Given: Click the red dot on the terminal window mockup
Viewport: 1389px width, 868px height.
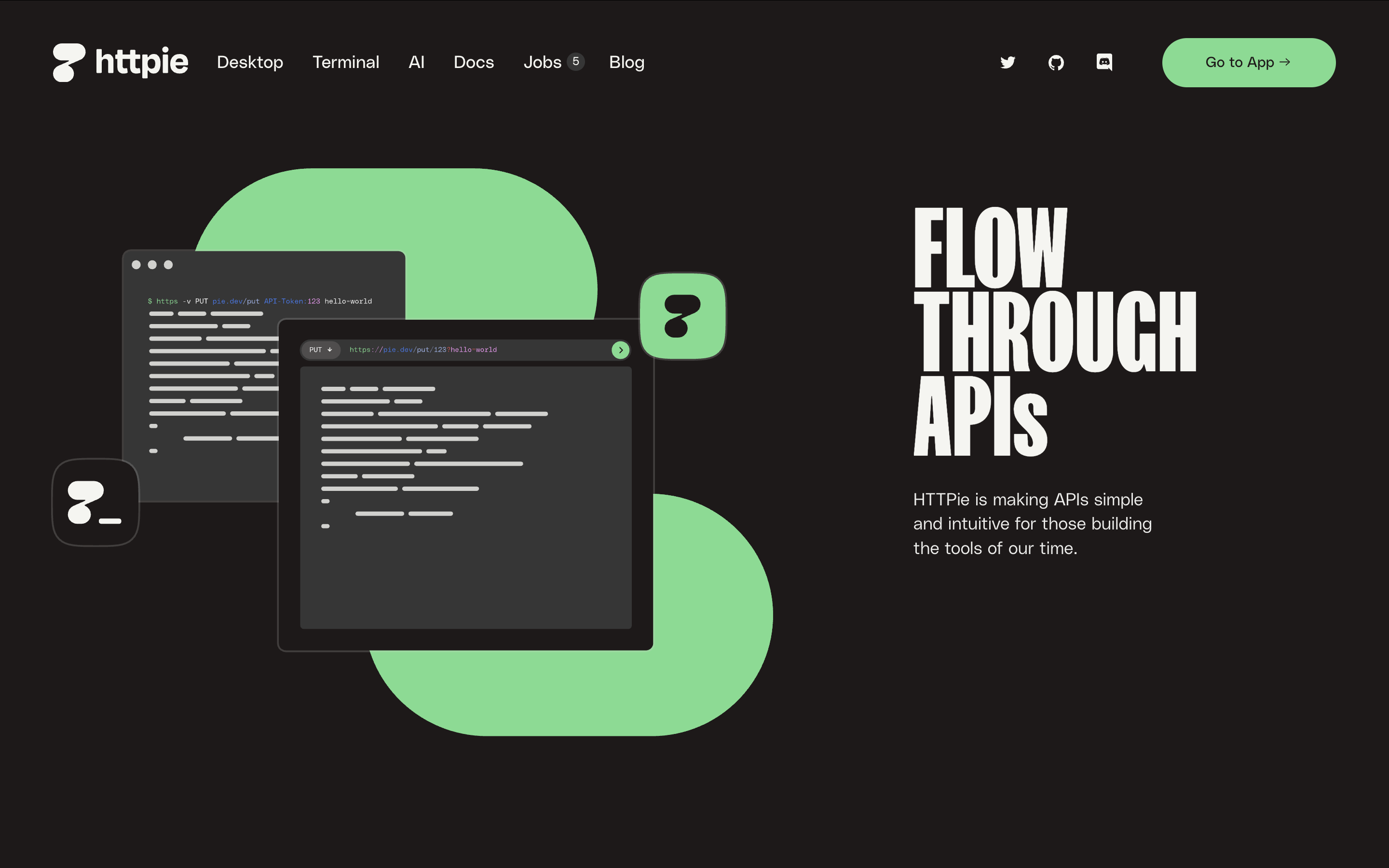Looking at the screenshot, I should (136, 265).
